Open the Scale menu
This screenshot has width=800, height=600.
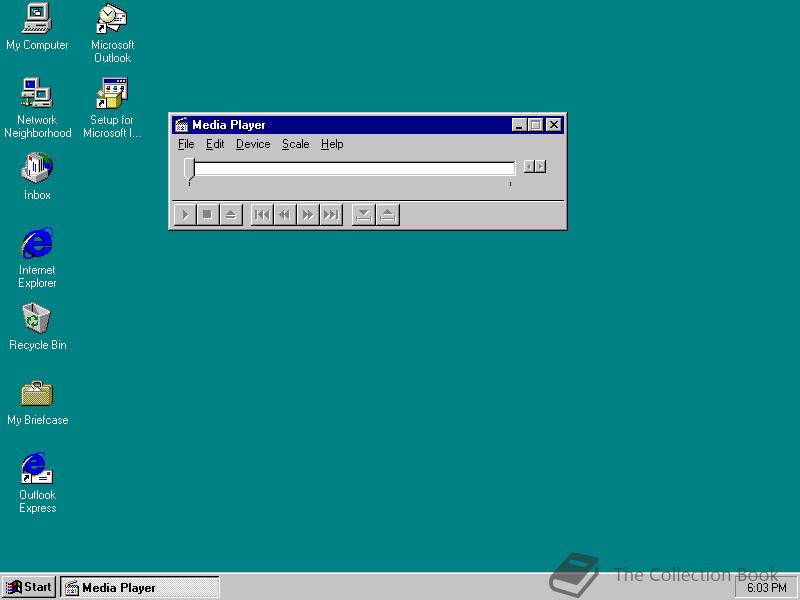point(296,144)
